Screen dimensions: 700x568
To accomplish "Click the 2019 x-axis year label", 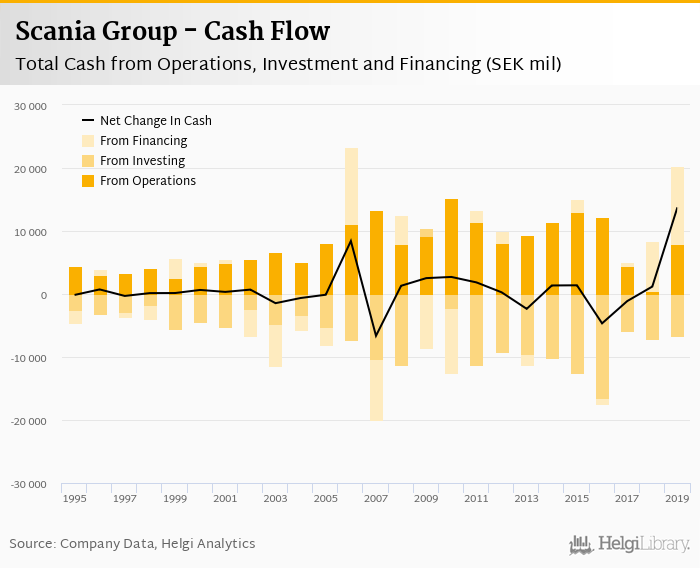I will point(677,497).
